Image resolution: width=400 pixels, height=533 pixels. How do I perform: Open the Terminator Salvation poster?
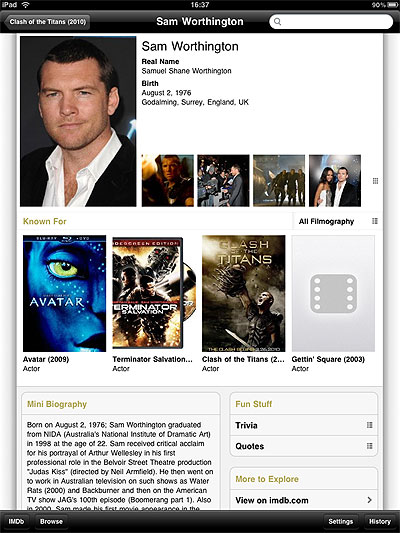point(154,293)
